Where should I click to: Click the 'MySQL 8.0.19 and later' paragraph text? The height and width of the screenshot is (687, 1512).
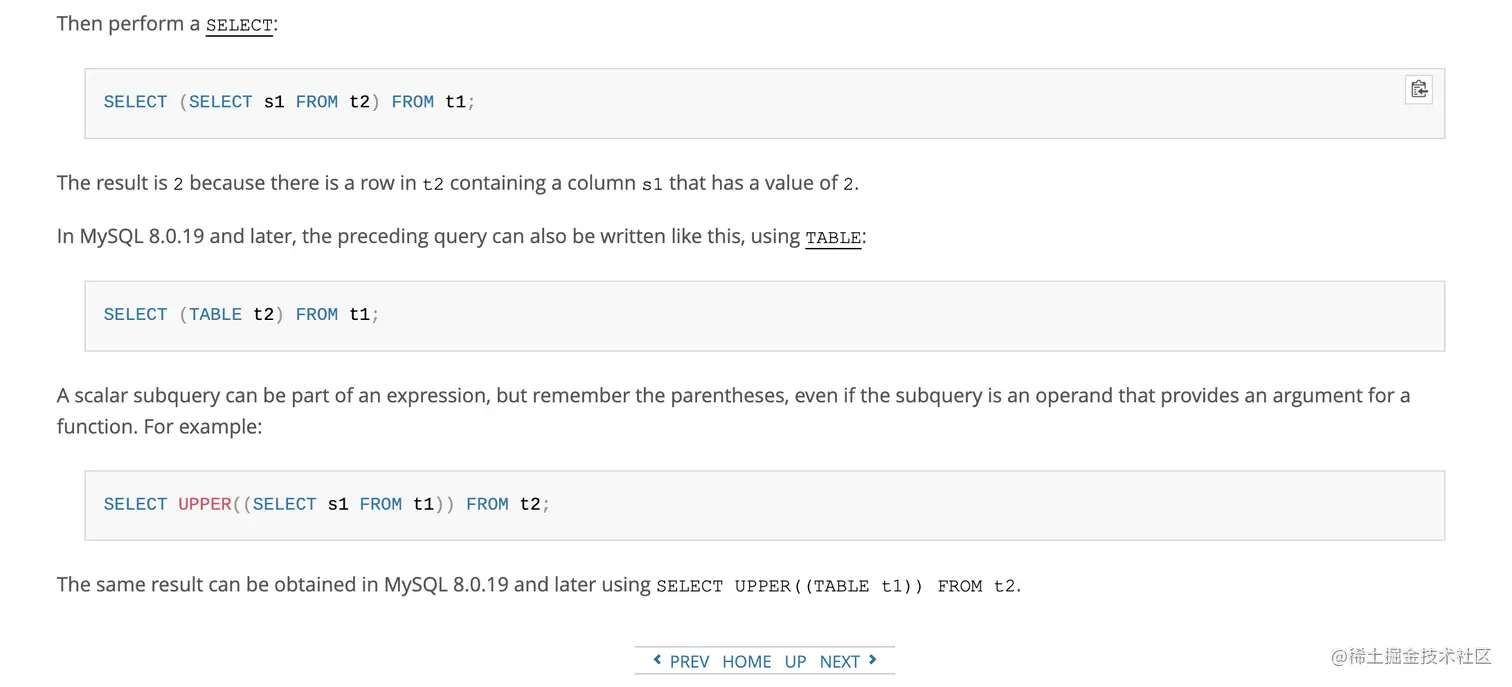[x=400, y=237]
